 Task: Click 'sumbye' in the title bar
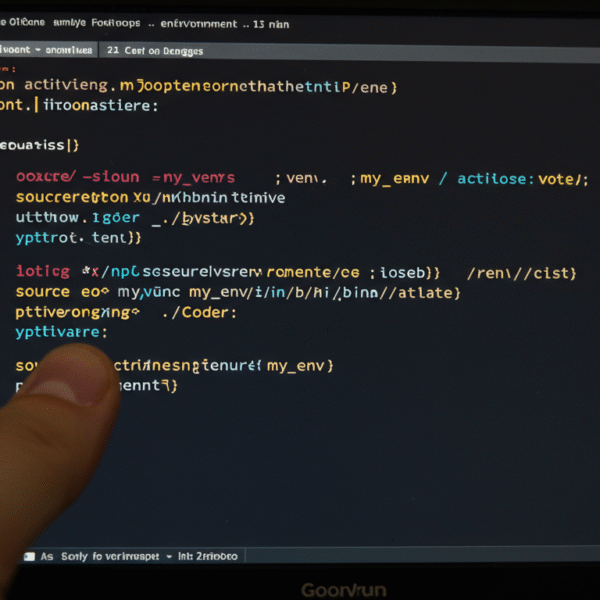[x=66, y=23]
